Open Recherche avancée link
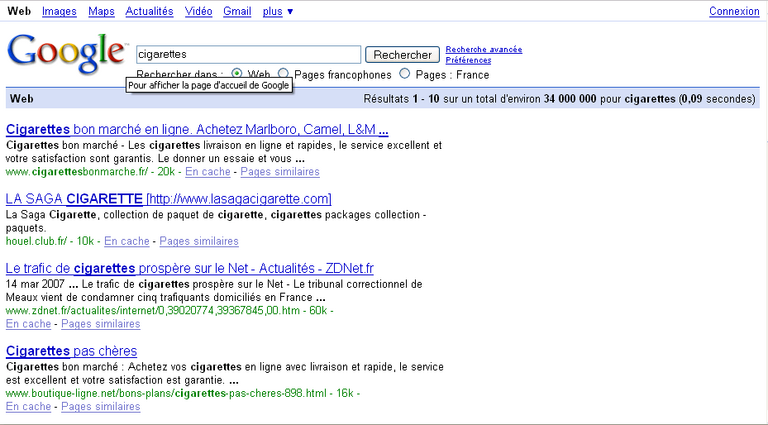The image size is (768, 425). [484, 49]
